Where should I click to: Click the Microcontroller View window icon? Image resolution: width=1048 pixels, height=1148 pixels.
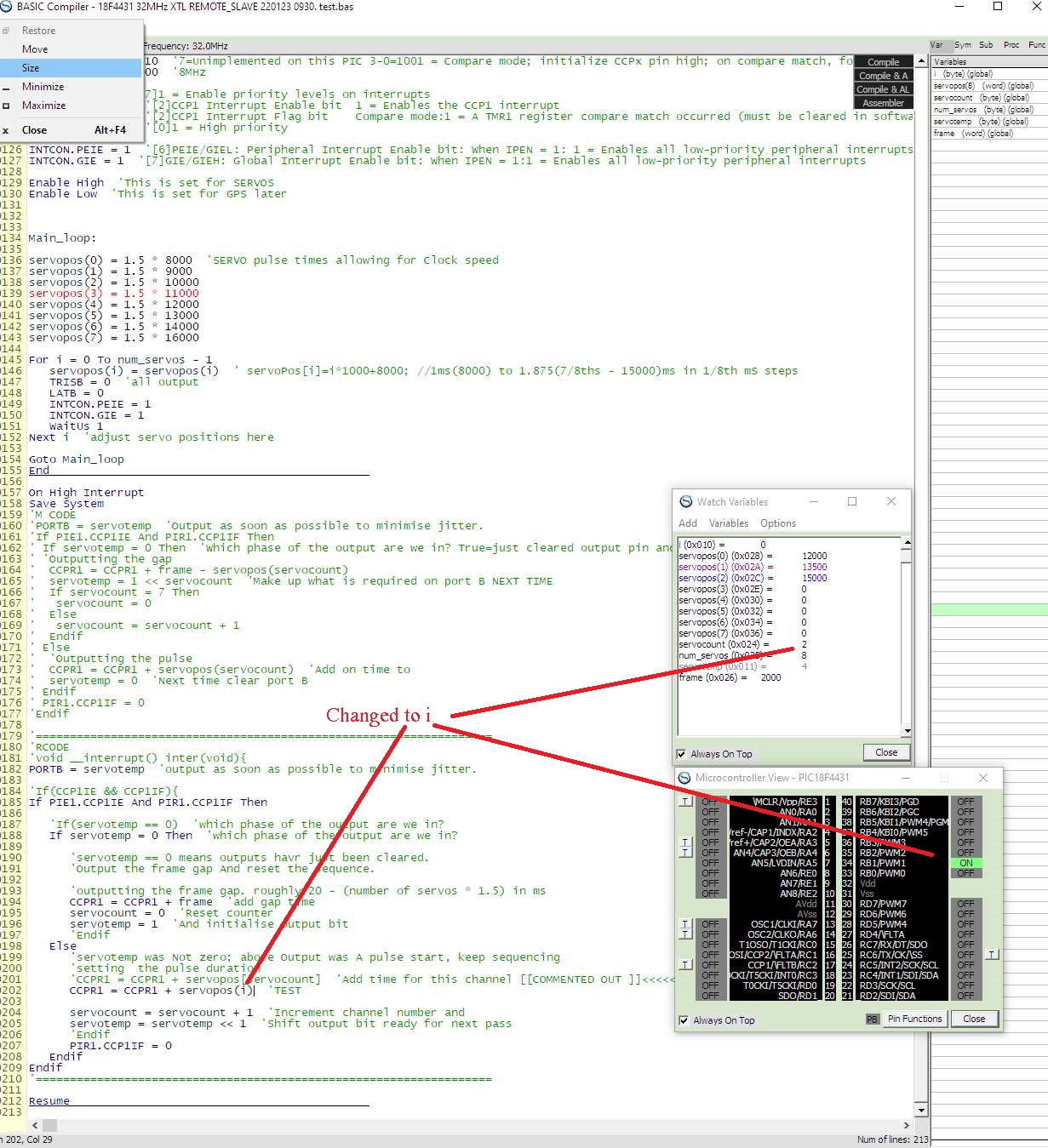(x=684, y=778)
